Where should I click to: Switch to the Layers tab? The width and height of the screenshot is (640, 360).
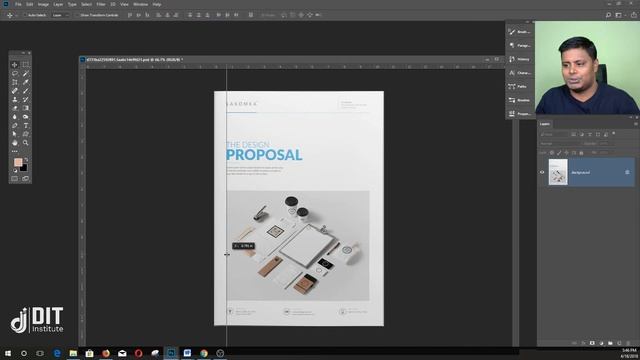coord(545,124)
